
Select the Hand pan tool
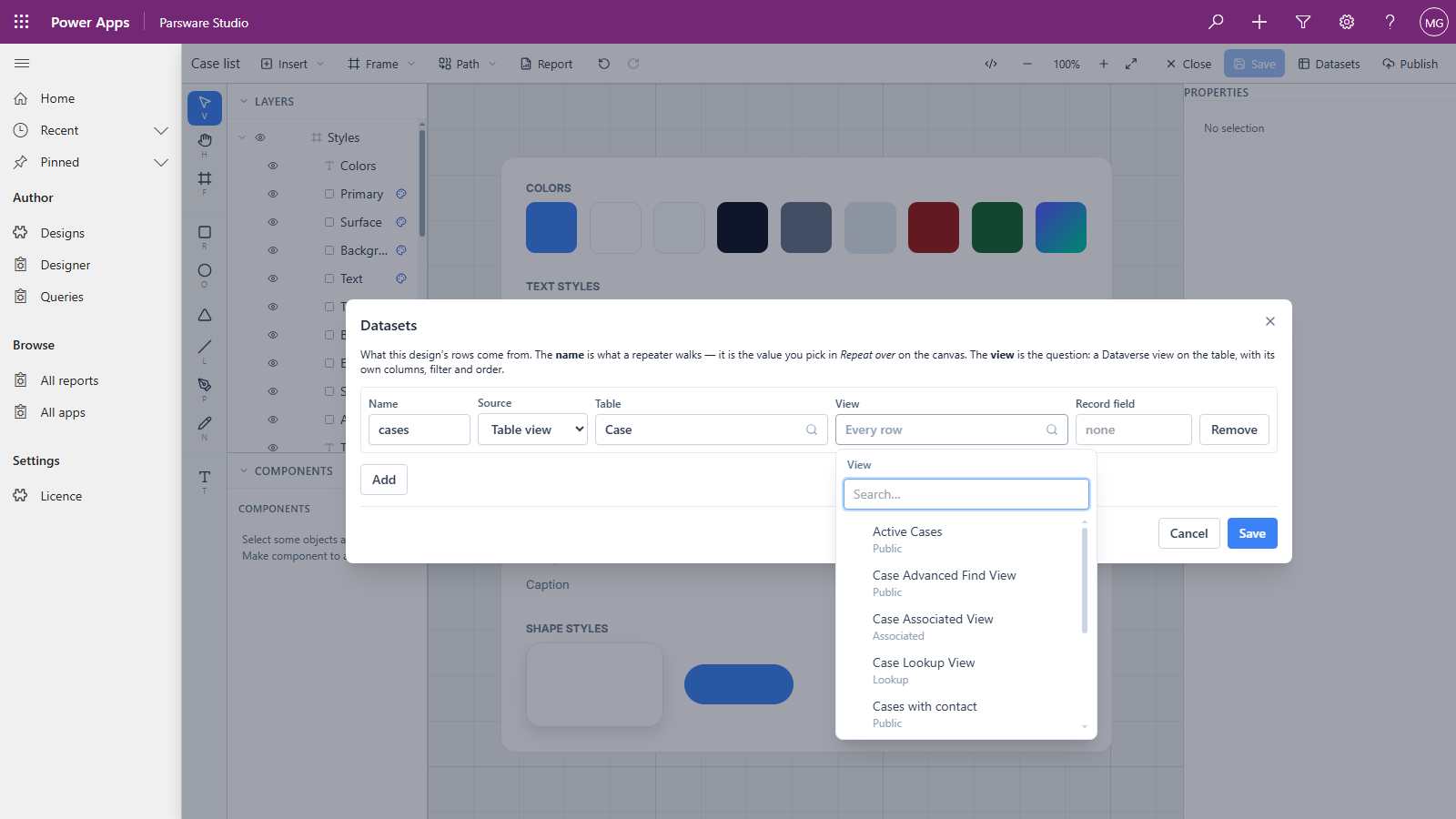point(205,144)
